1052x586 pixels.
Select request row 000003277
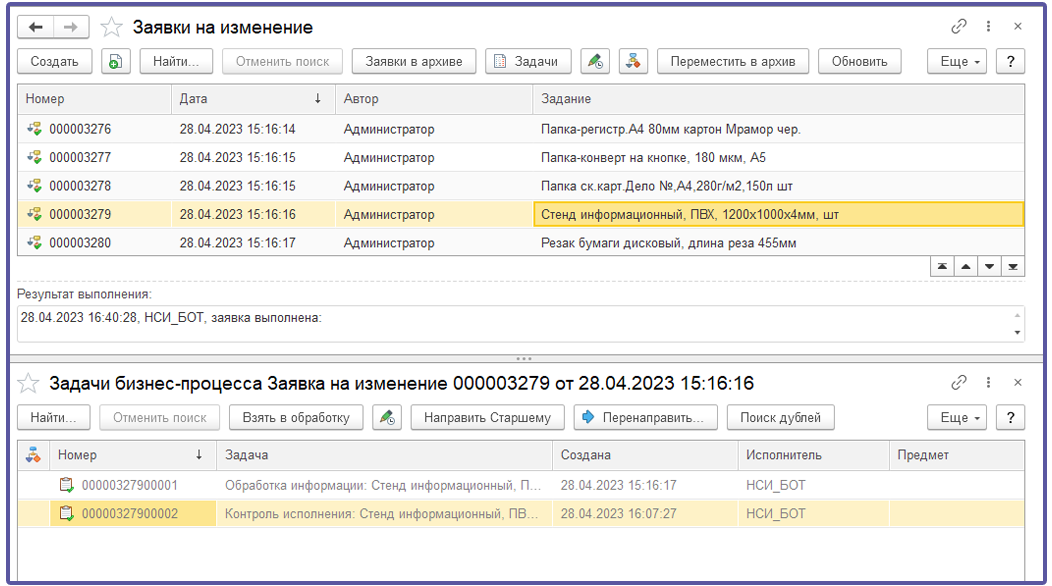[521, 157]
